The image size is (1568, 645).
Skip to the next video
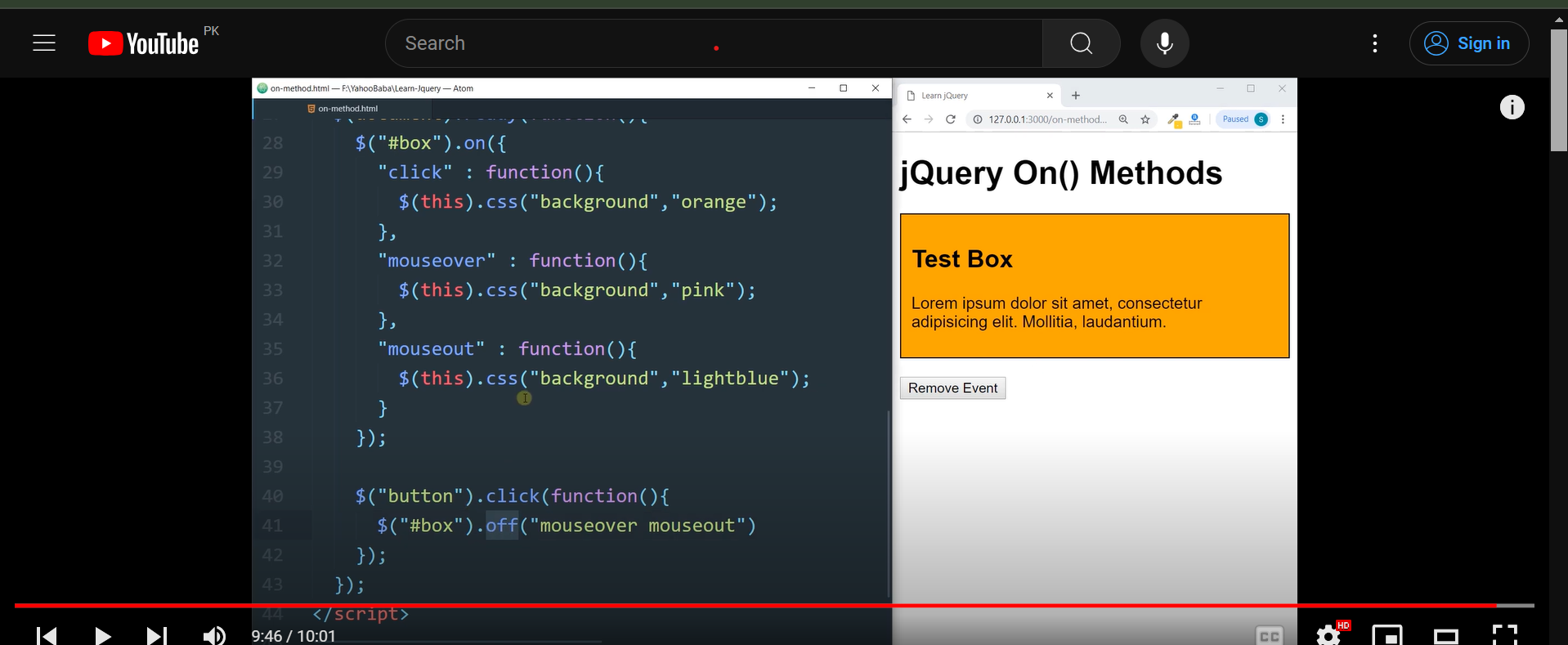click(x=156, y=635)
